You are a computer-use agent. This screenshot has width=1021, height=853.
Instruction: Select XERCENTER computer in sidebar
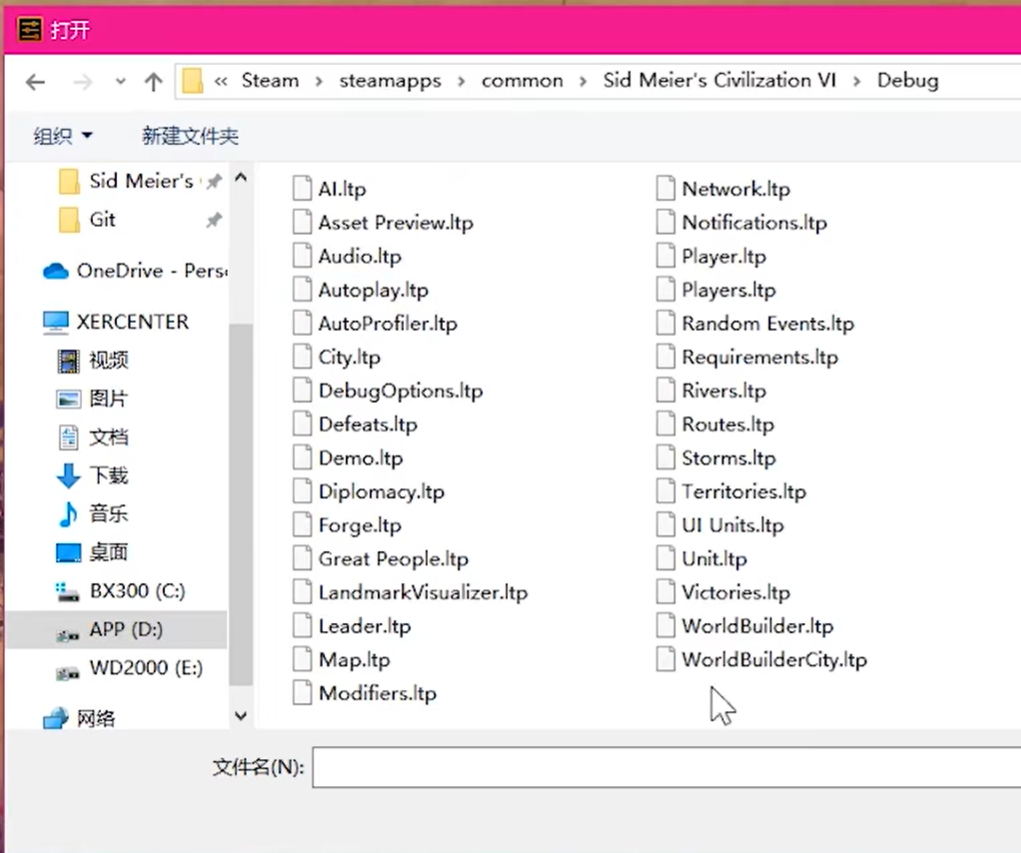(116, 322)
